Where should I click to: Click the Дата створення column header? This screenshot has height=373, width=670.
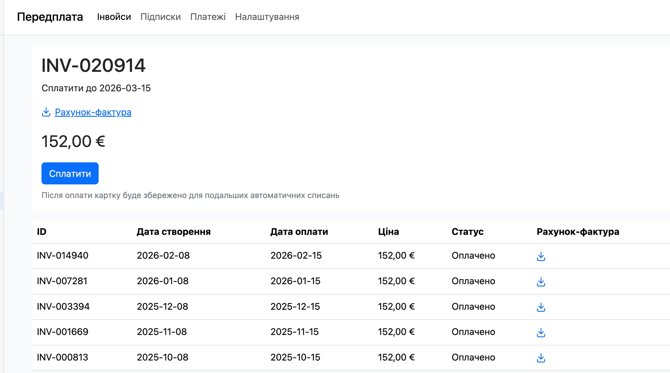(173, 232)
